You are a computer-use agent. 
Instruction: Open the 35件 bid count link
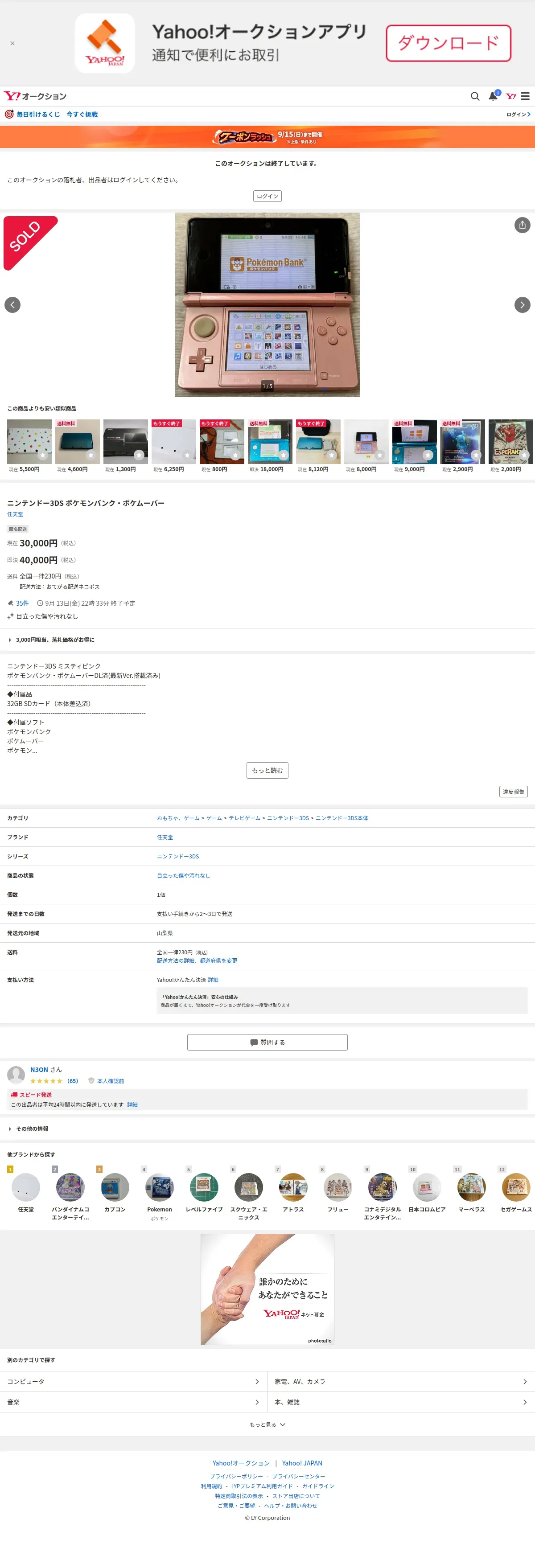point(23,603)
